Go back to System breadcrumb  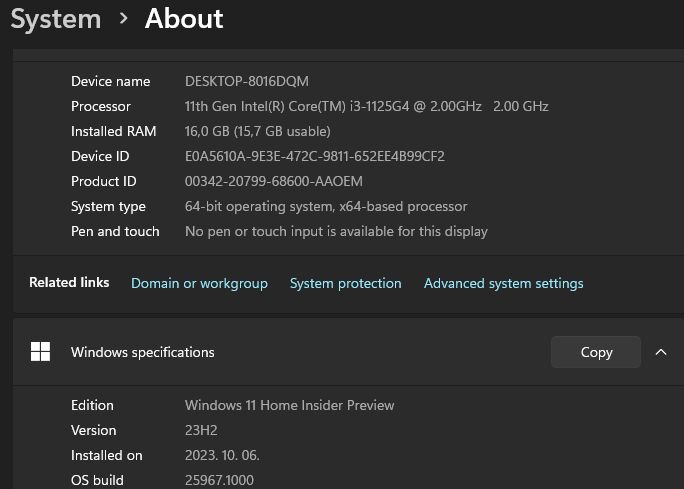(x=56, y=19)
